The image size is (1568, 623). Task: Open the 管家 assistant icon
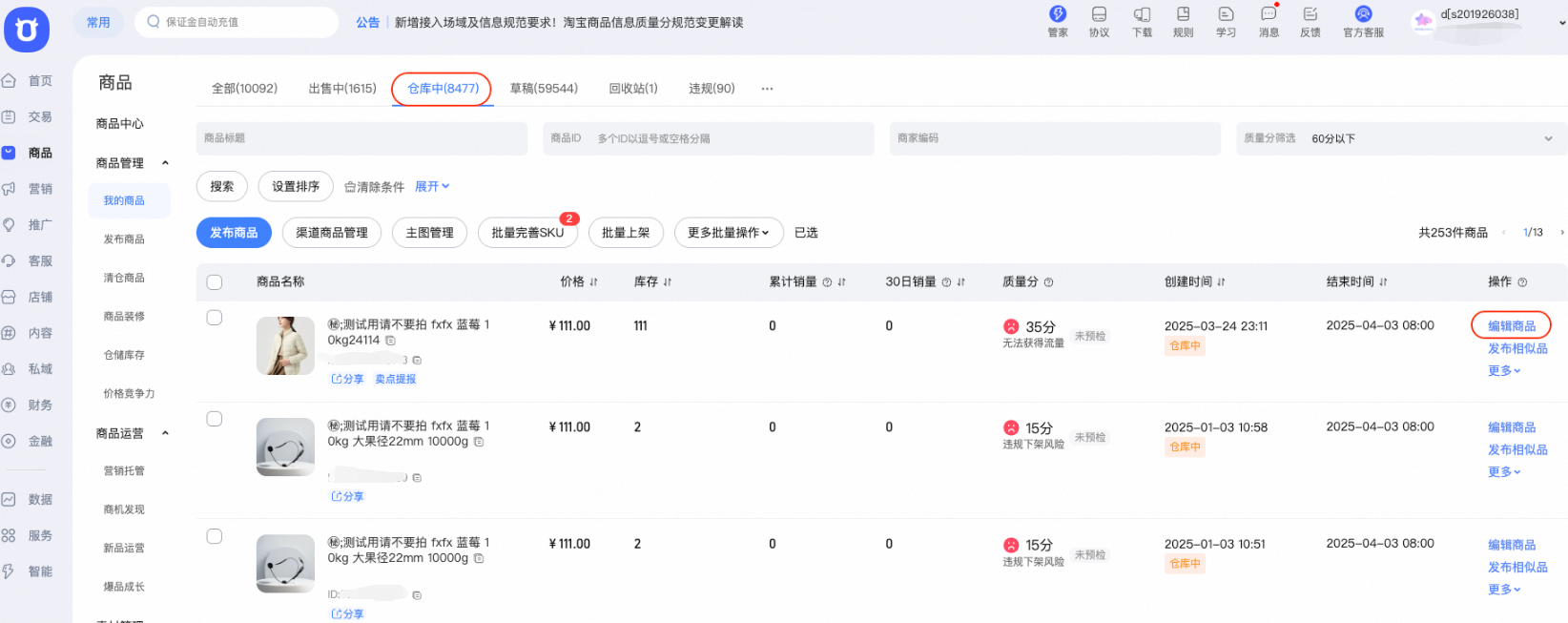tap(1058, 14)
